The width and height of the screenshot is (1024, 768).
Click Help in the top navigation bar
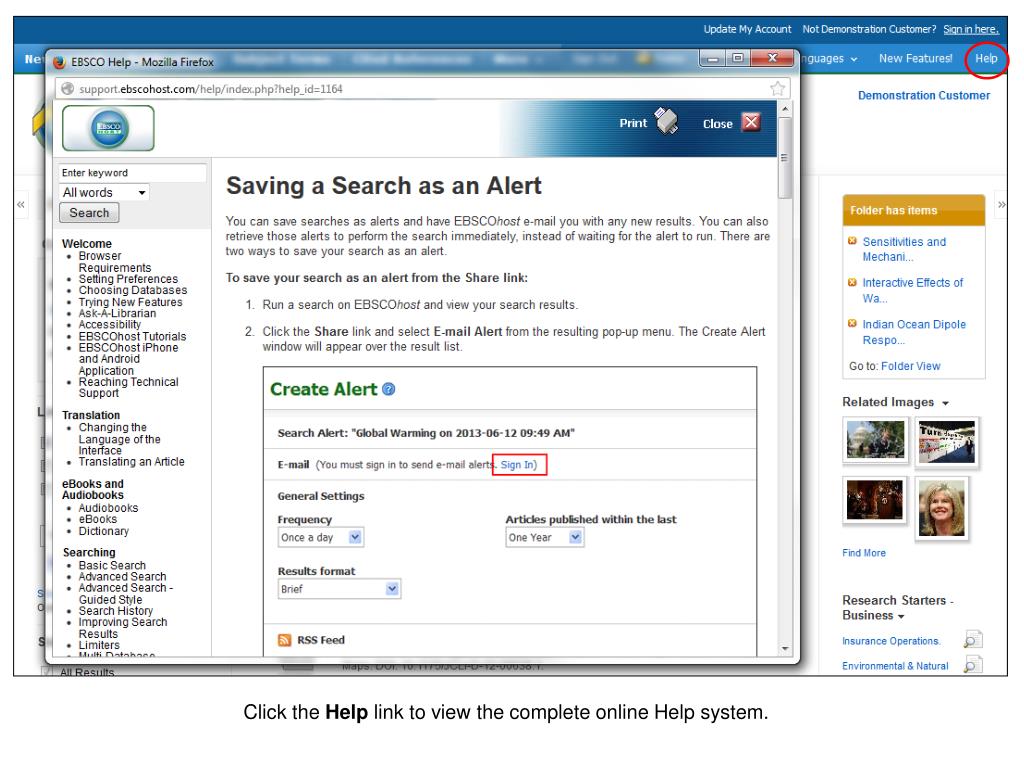tap(986, 58)
